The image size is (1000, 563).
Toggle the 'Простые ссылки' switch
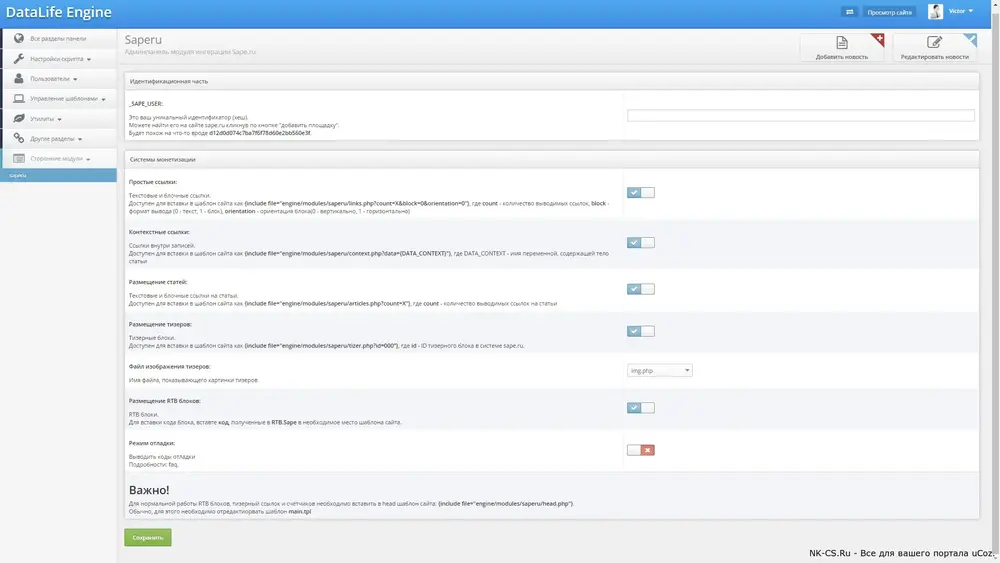coord(640,193)
